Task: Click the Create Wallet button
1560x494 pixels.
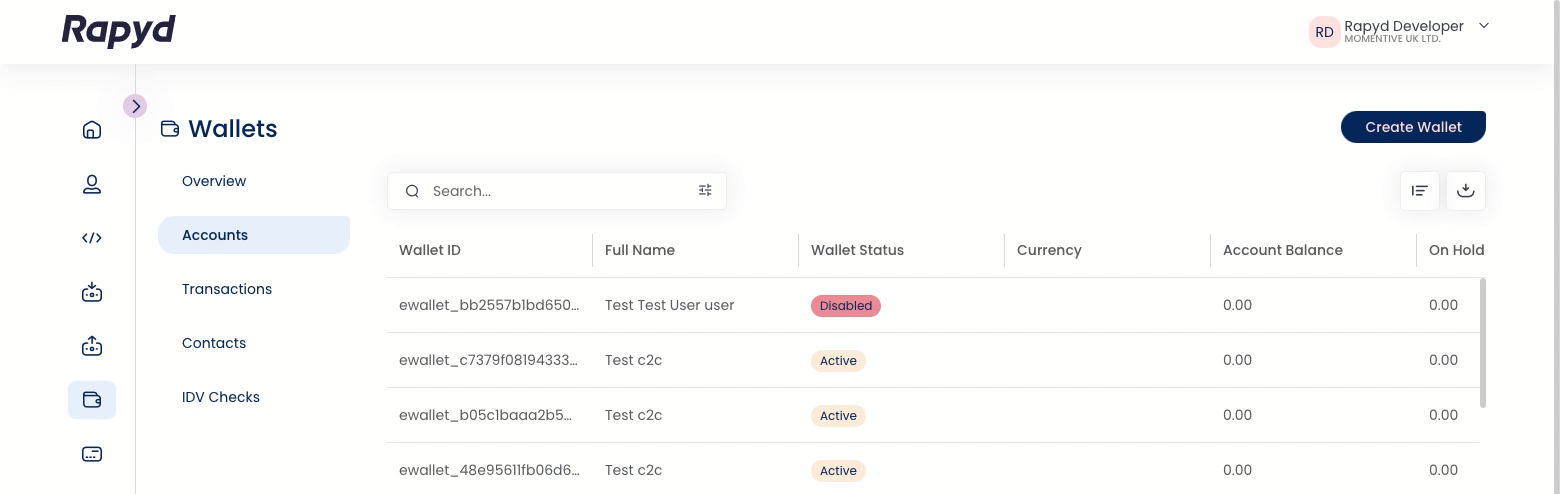Action: (1413, 127)
